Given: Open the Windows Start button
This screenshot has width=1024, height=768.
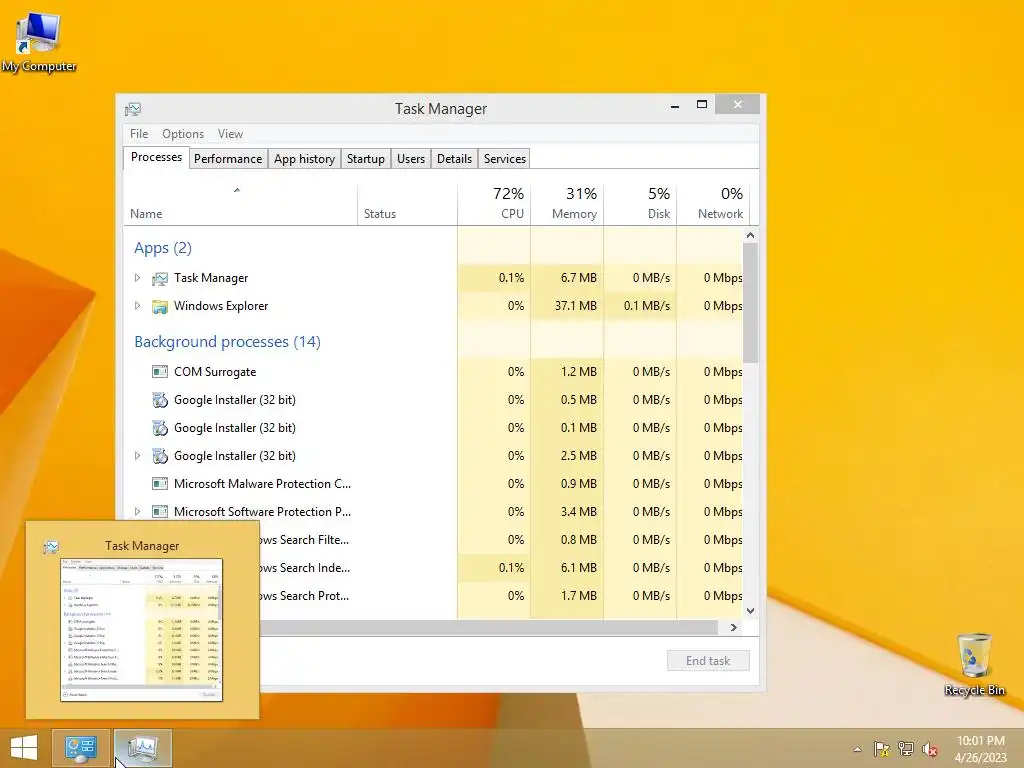Looking at the screenshot, I should [24, 748].
